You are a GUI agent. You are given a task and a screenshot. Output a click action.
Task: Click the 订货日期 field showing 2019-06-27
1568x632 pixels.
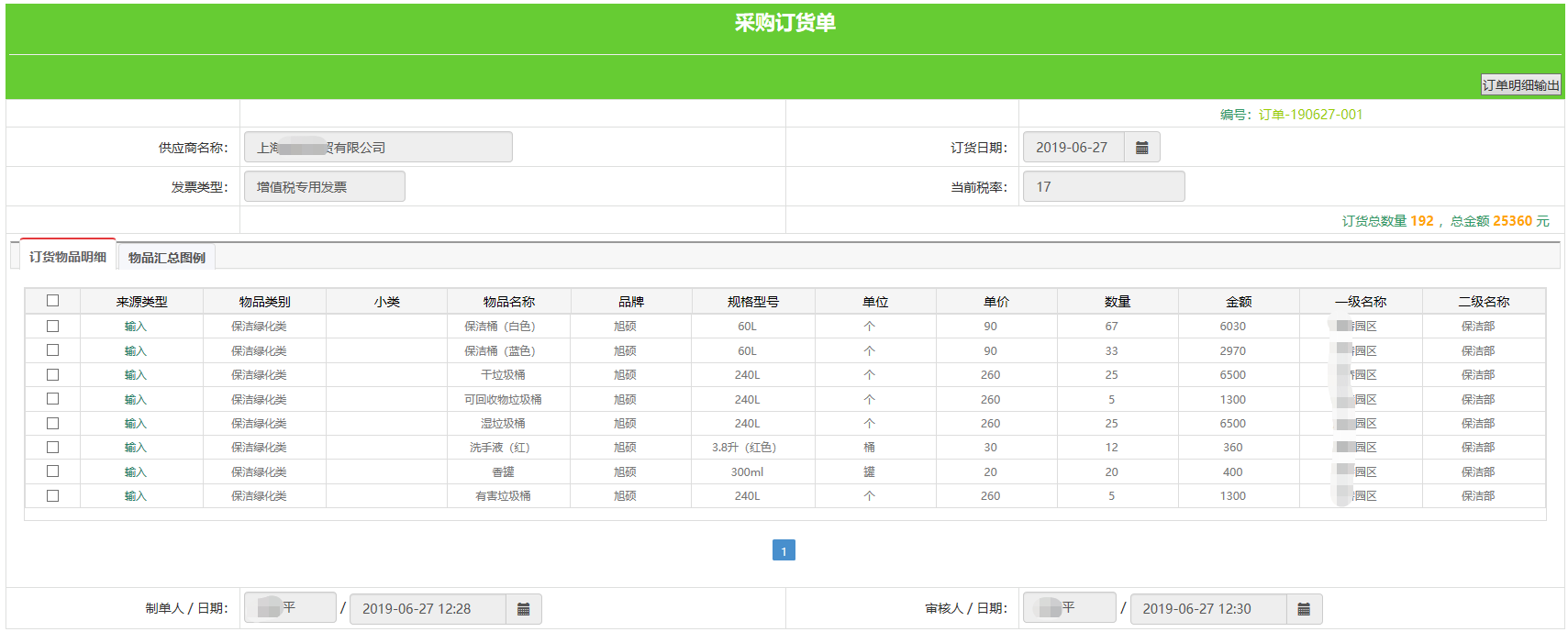click(1073, 148)
